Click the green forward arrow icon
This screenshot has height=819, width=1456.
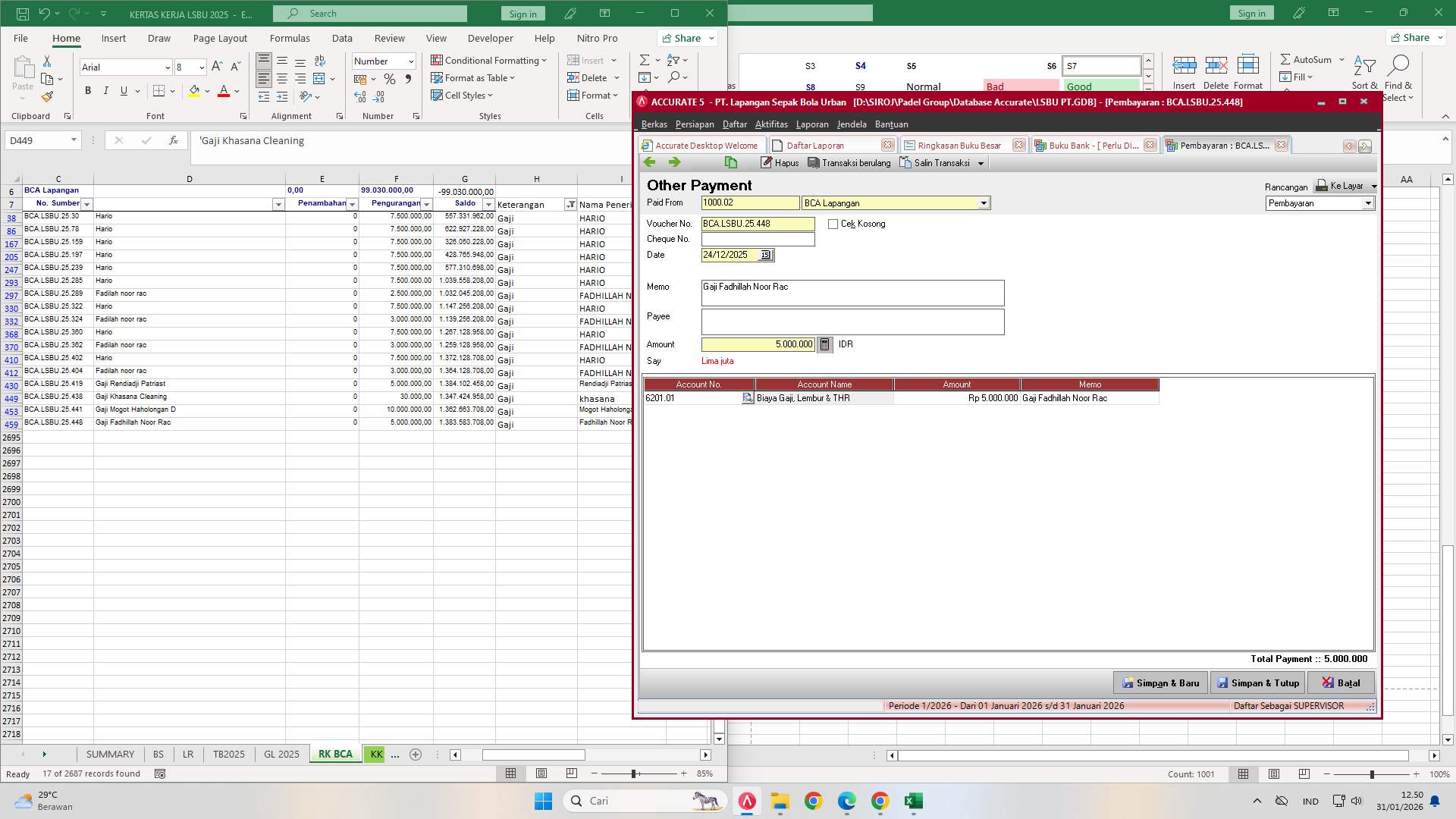click(x=674, y=162)
